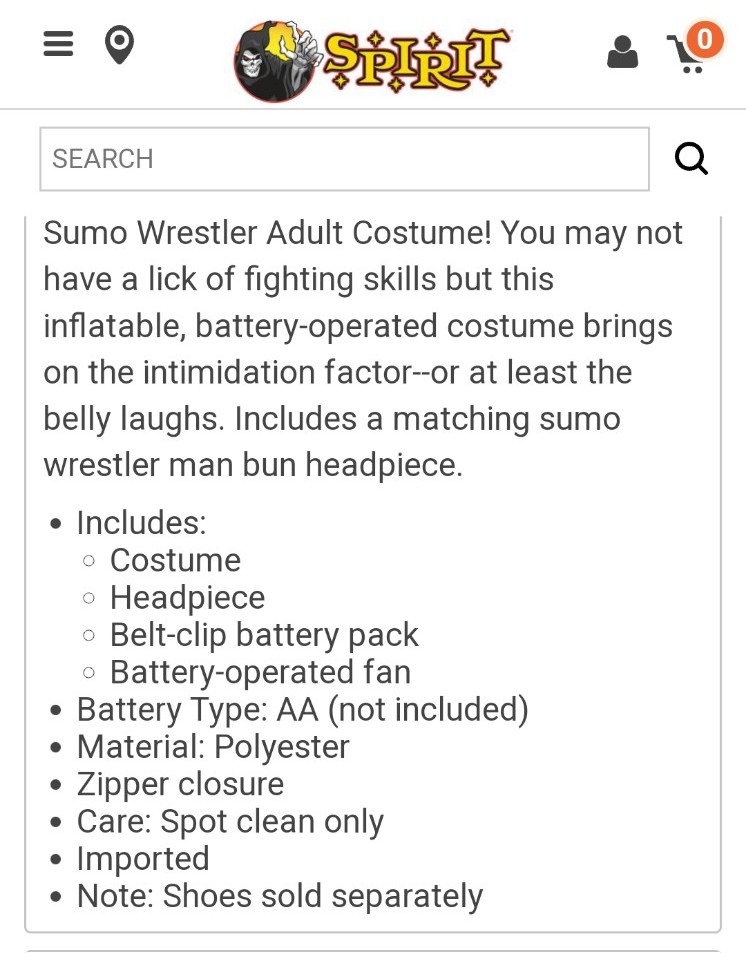The width and height of the screenshot is (746, 953).
Task: Go home via the Spirit logo
Action: coord(373,60)
